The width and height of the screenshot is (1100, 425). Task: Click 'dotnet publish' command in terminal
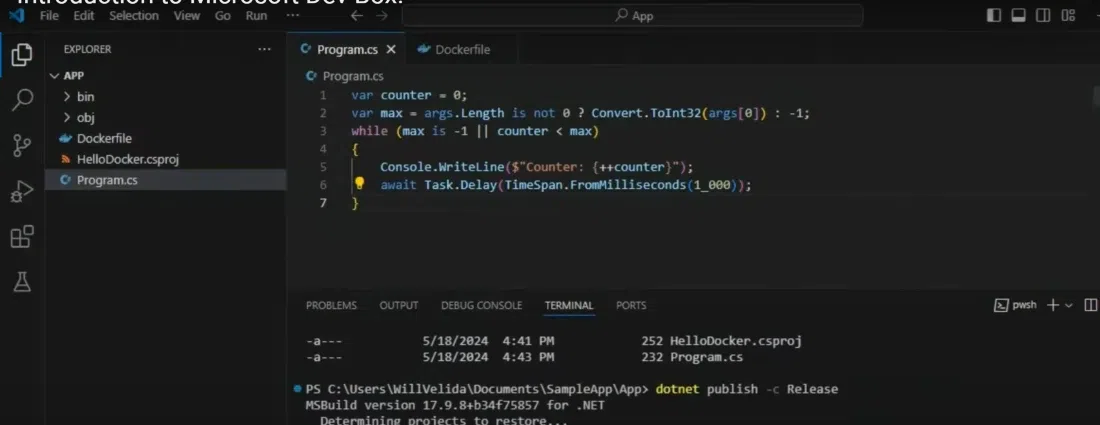point(706,389)
